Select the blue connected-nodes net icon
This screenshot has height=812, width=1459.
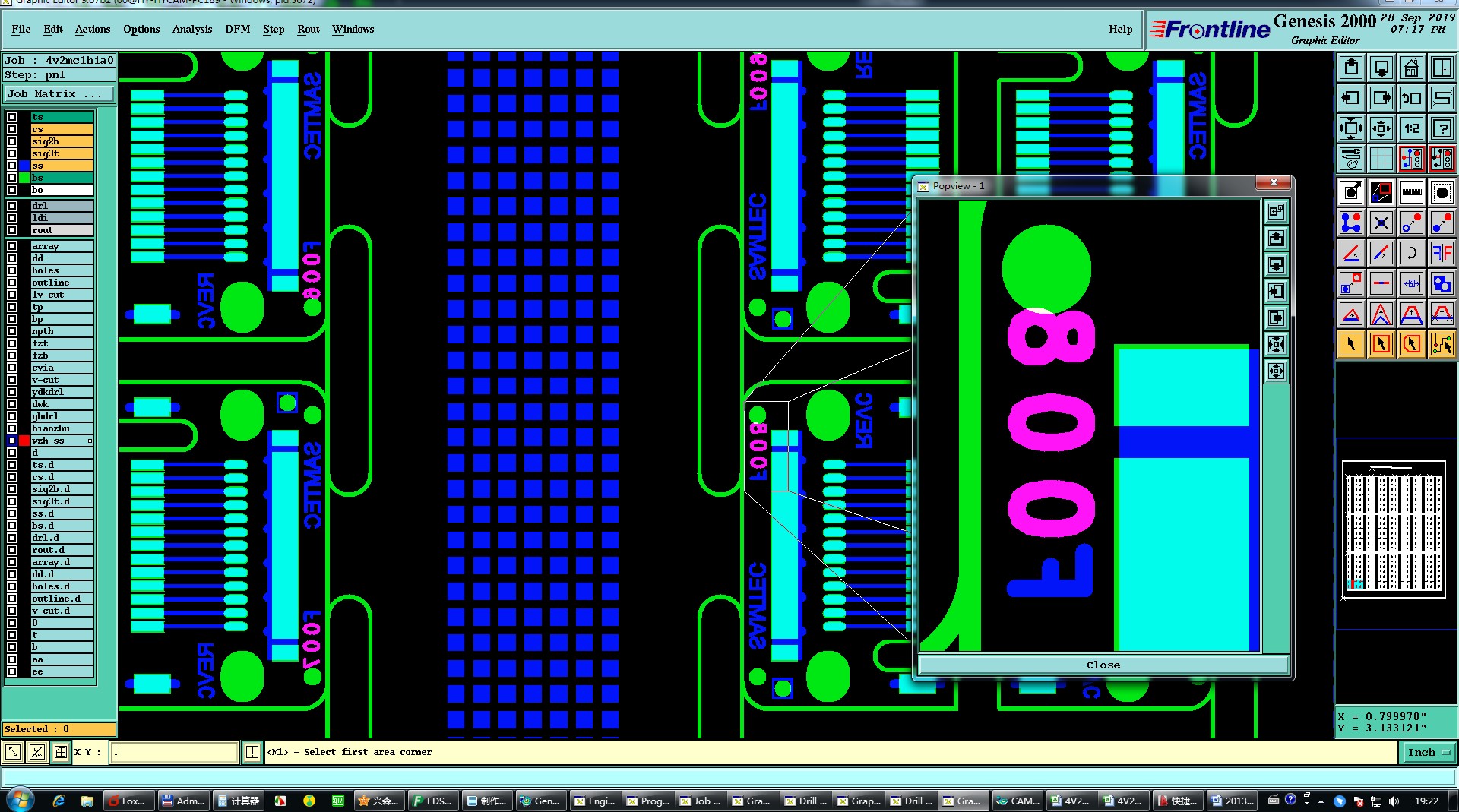[1351, 223]
